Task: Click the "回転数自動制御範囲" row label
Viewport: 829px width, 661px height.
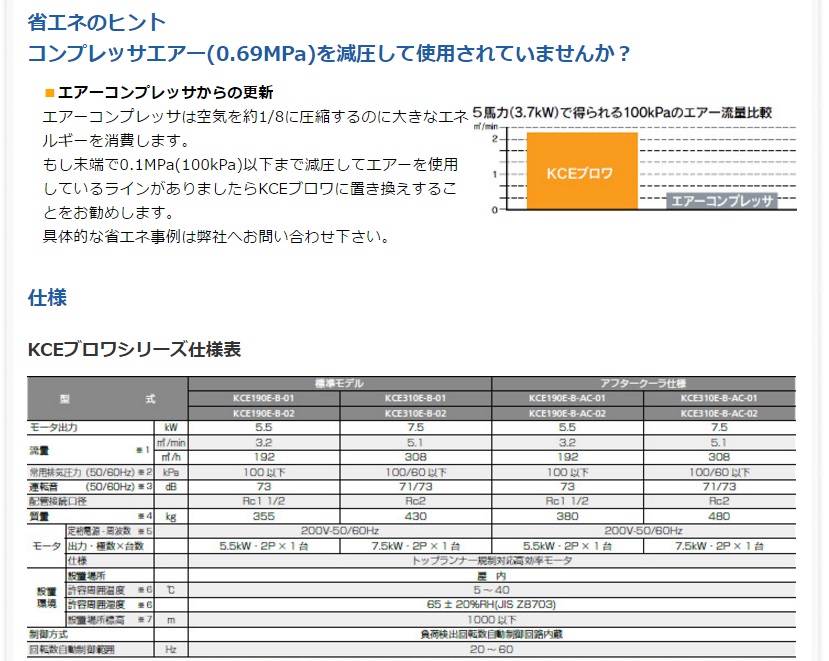Action: 71,649
